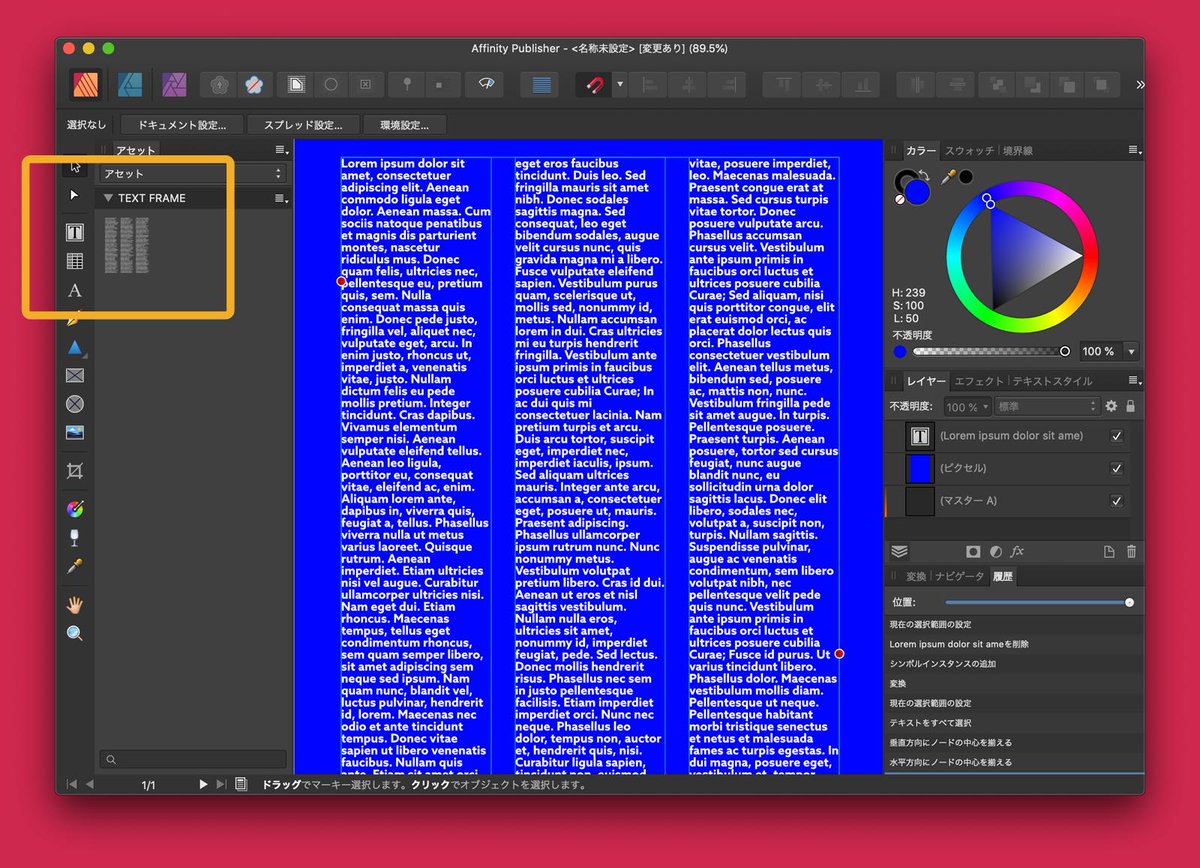Click the assets search field

tap(193, 759)
